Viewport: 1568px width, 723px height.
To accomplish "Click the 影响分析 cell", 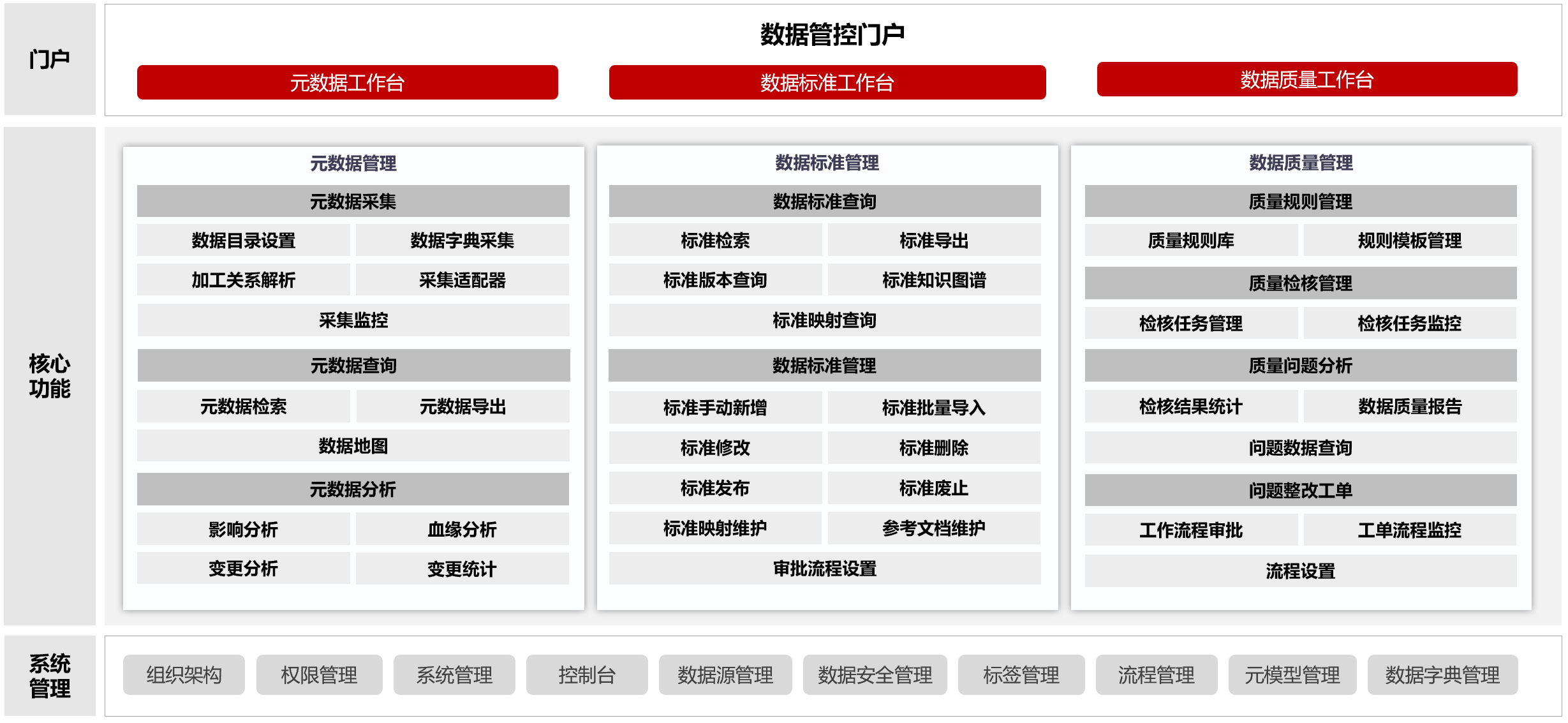I will click(x=244, y=529).
